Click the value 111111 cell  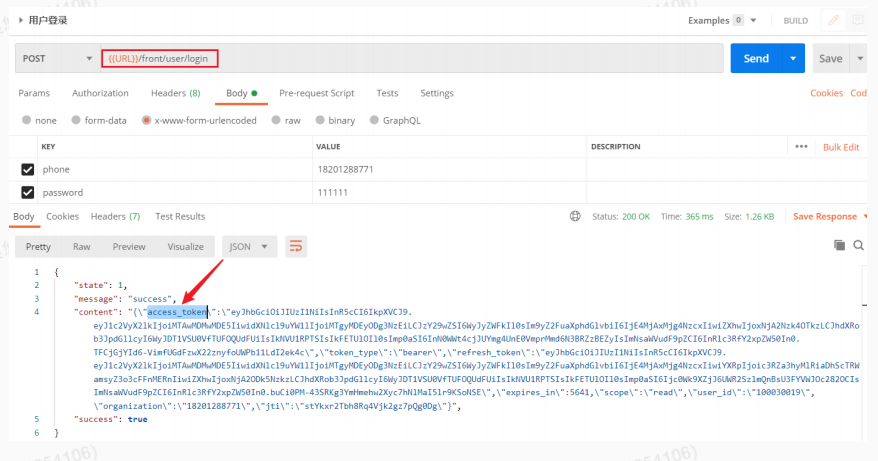point(449,192)
